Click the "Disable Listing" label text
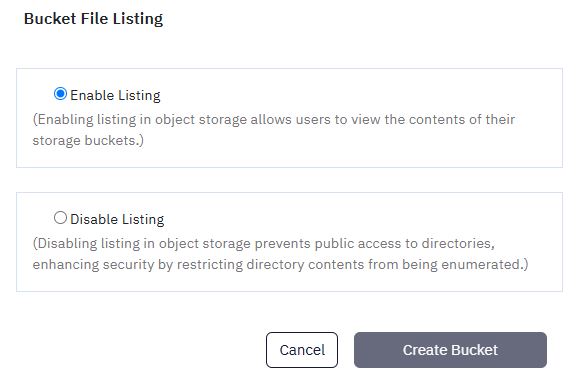This screenshot has width=577, height=384. coord(117,220)
